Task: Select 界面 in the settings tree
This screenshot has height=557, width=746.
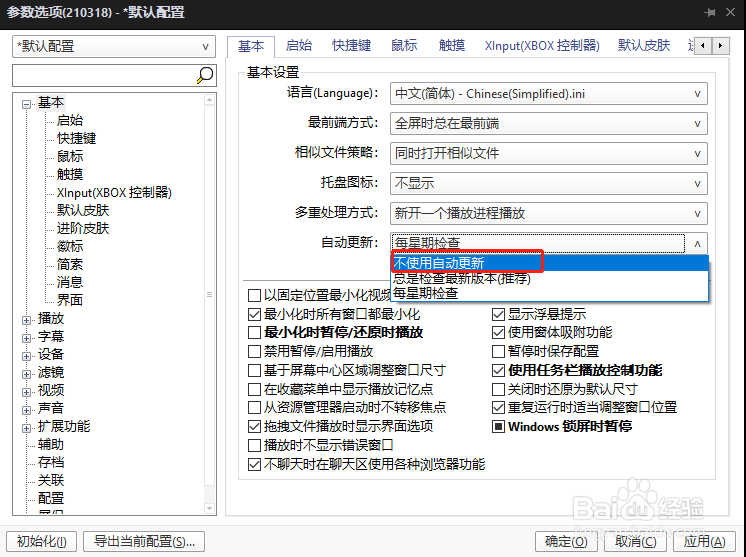Action: click(70, 300)
